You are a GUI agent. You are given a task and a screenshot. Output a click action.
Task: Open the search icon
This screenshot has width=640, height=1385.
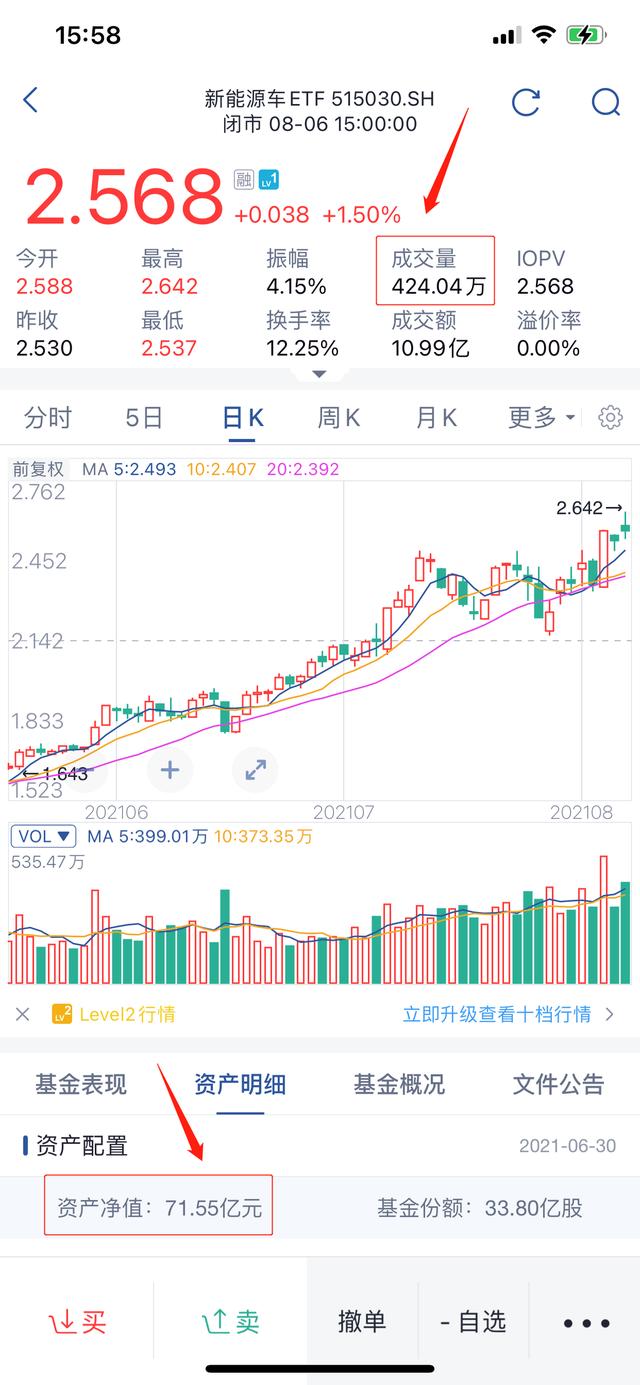(x=606, y=101)
